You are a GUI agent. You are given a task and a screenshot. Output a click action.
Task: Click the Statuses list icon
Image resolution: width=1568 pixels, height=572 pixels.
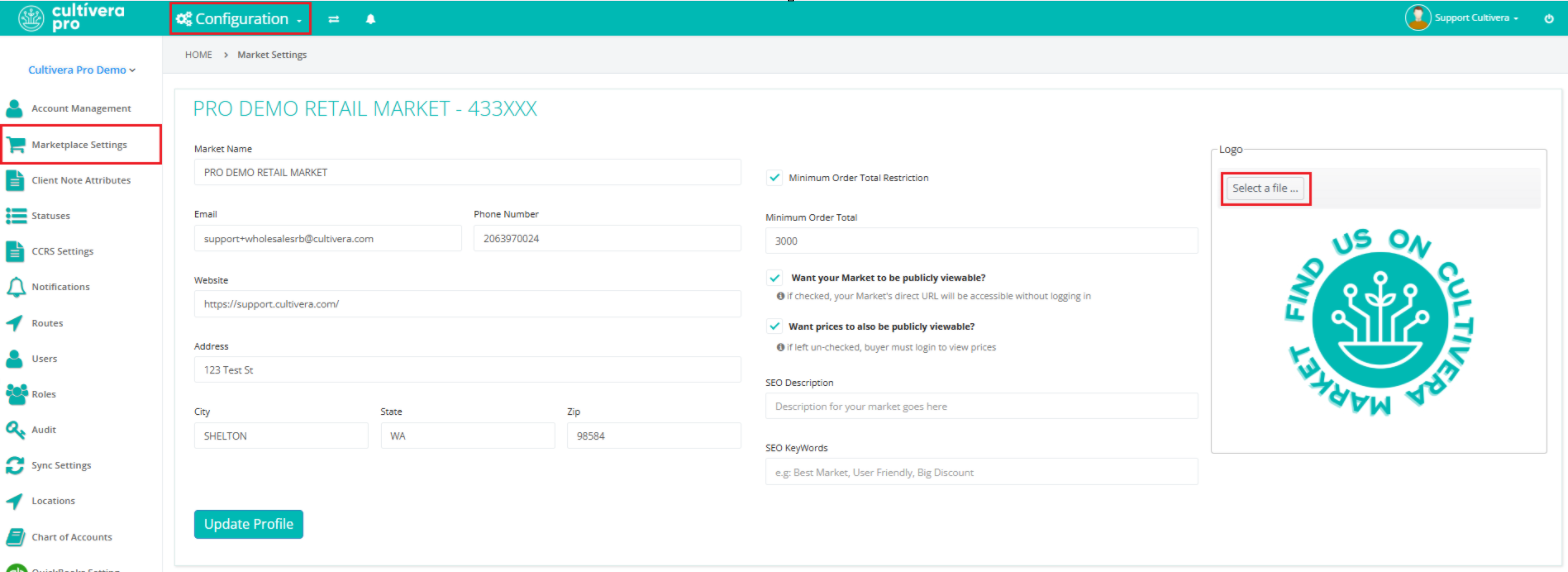coord(15,215)
